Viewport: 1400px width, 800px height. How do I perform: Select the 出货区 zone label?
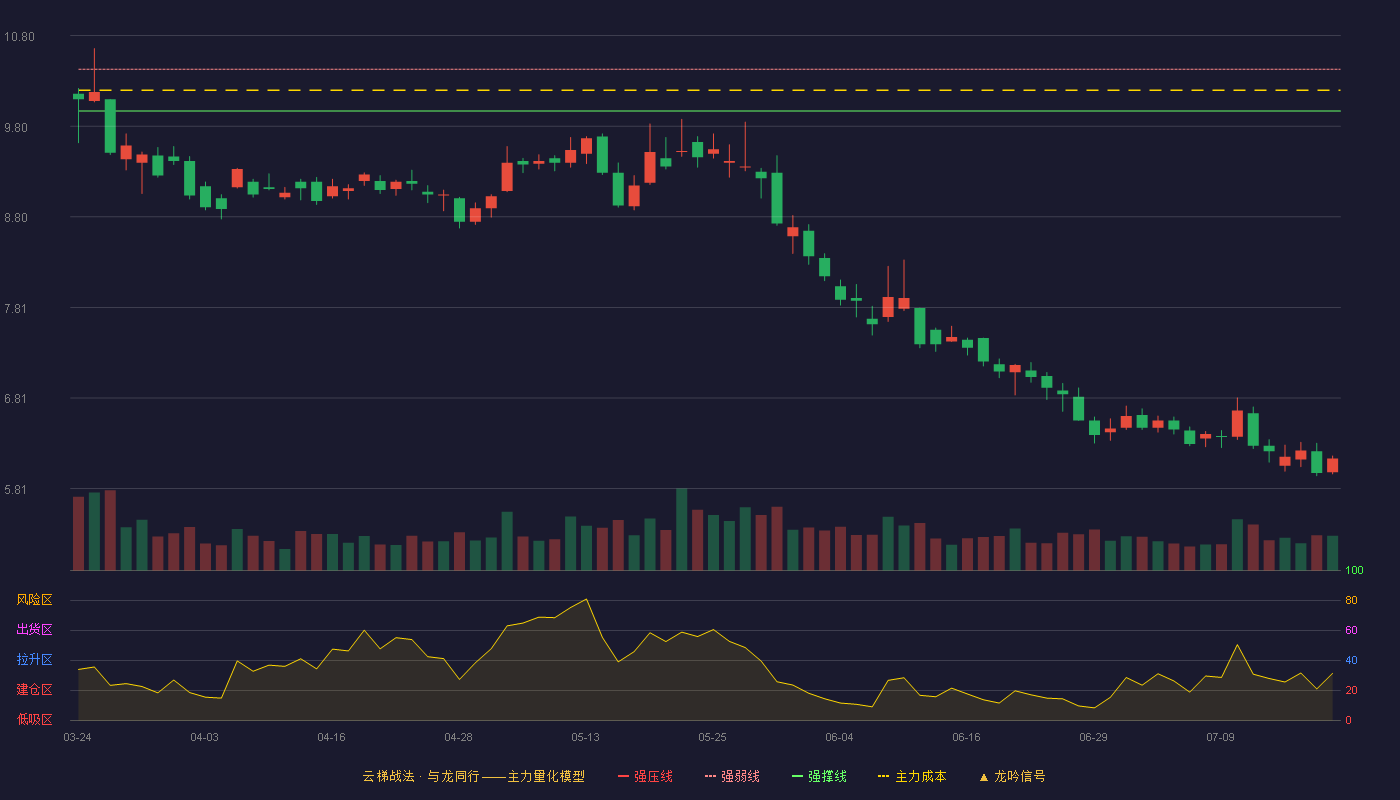tap(34, 630)
